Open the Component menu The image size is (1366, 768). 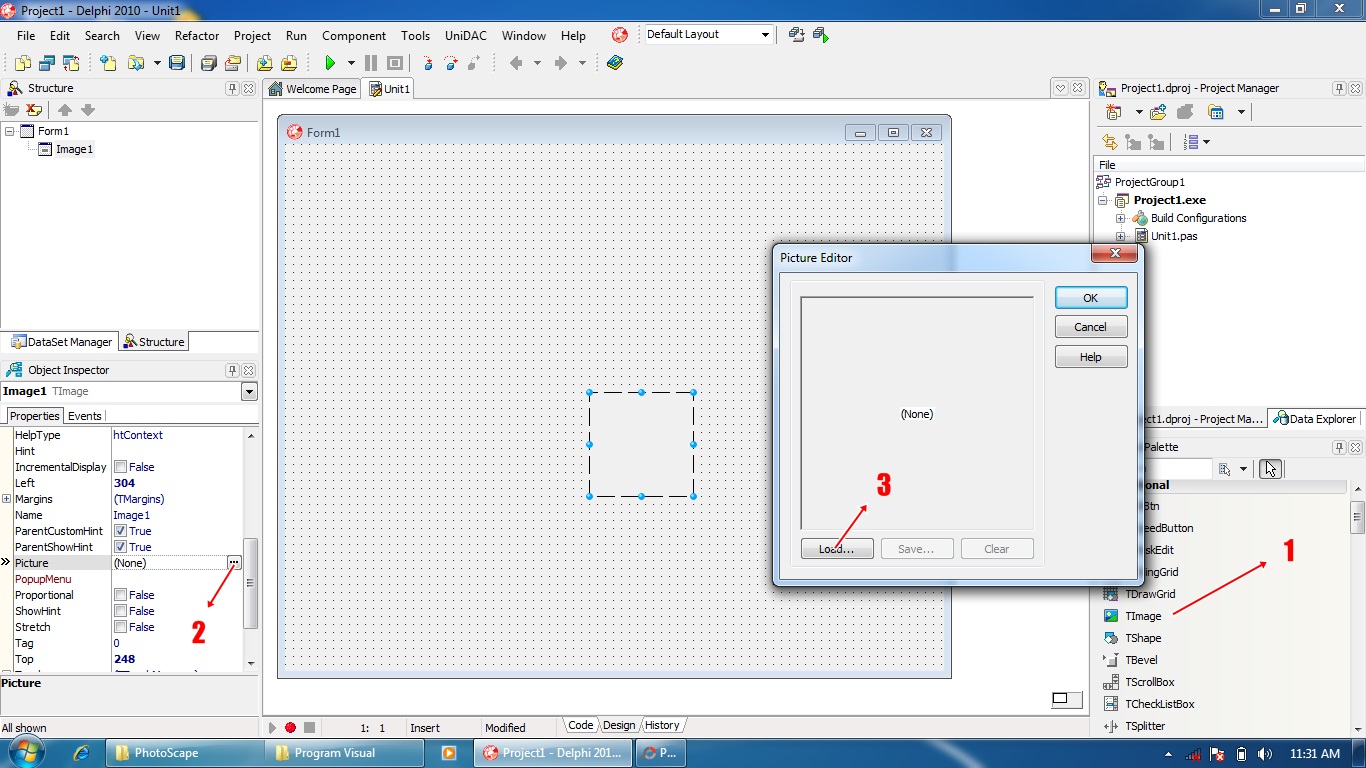[354, 35]
